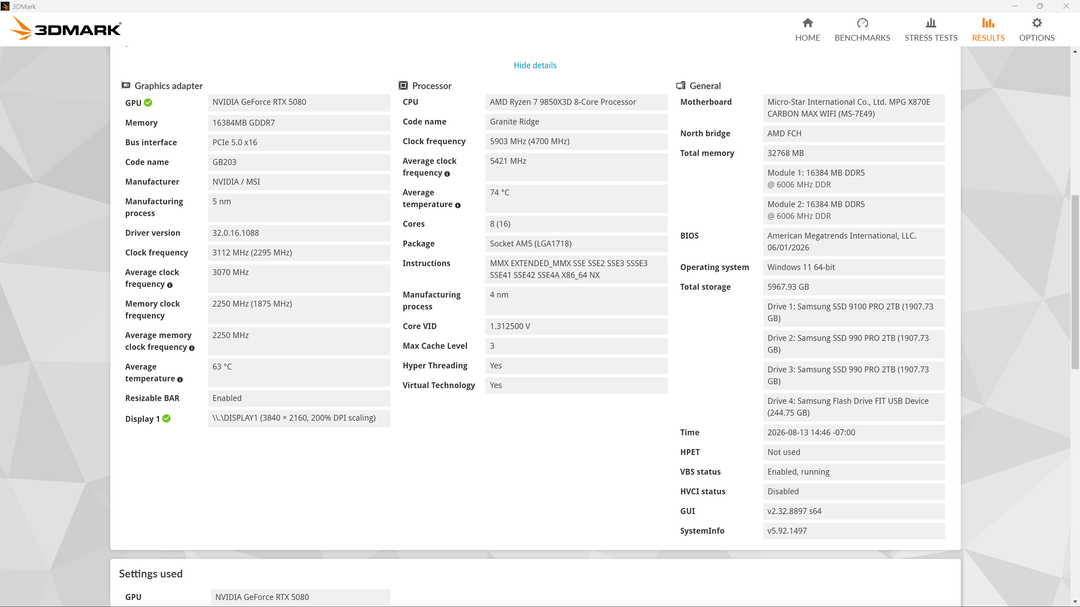
Task: Open the Stress Tests chart icon
Action: point(931,23)
